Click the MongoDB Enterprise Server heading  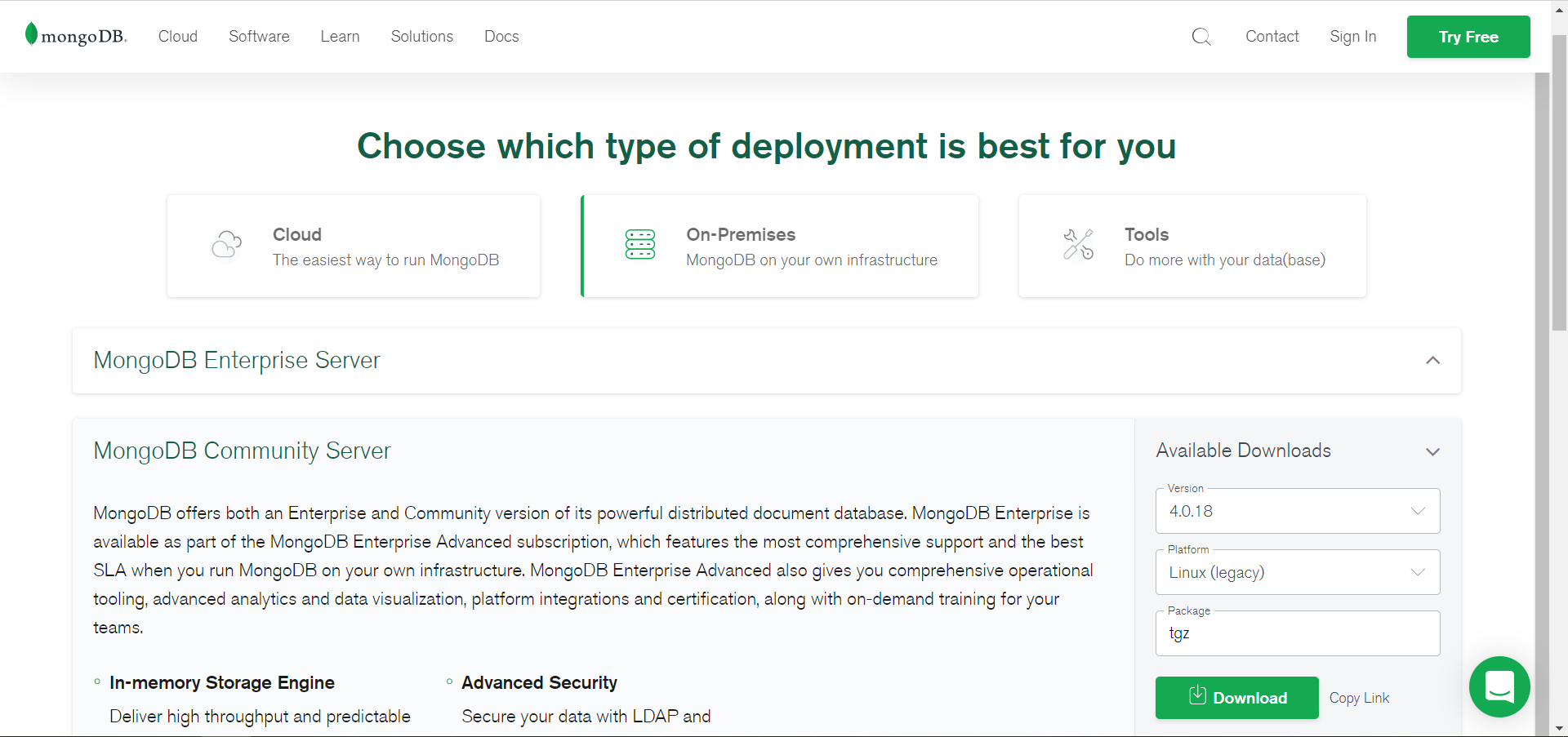(x=237, y=360)
